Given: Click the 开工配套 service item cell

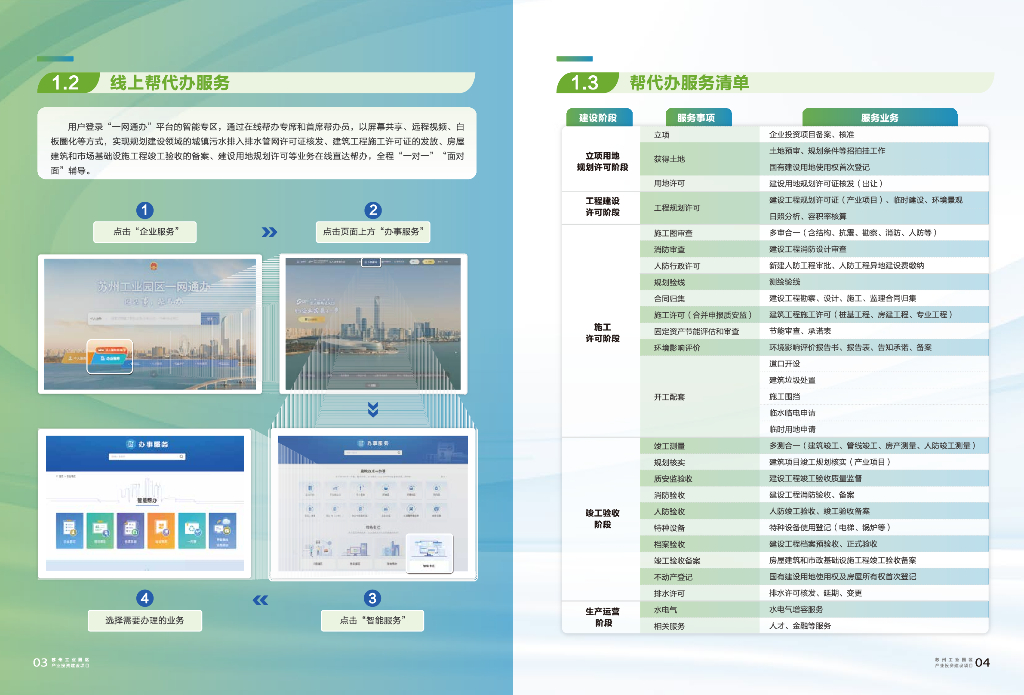Looking at the screenshot, I should [700, 397].
